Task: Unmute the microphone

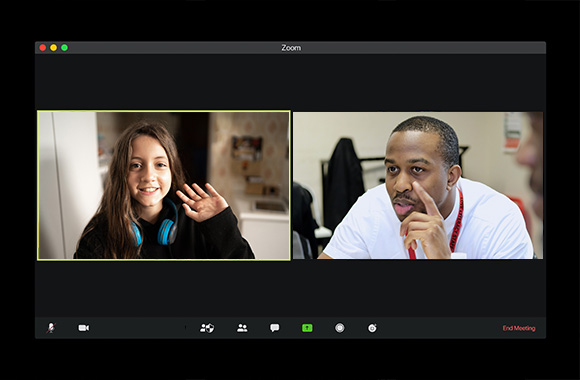Action: point(51,328)
